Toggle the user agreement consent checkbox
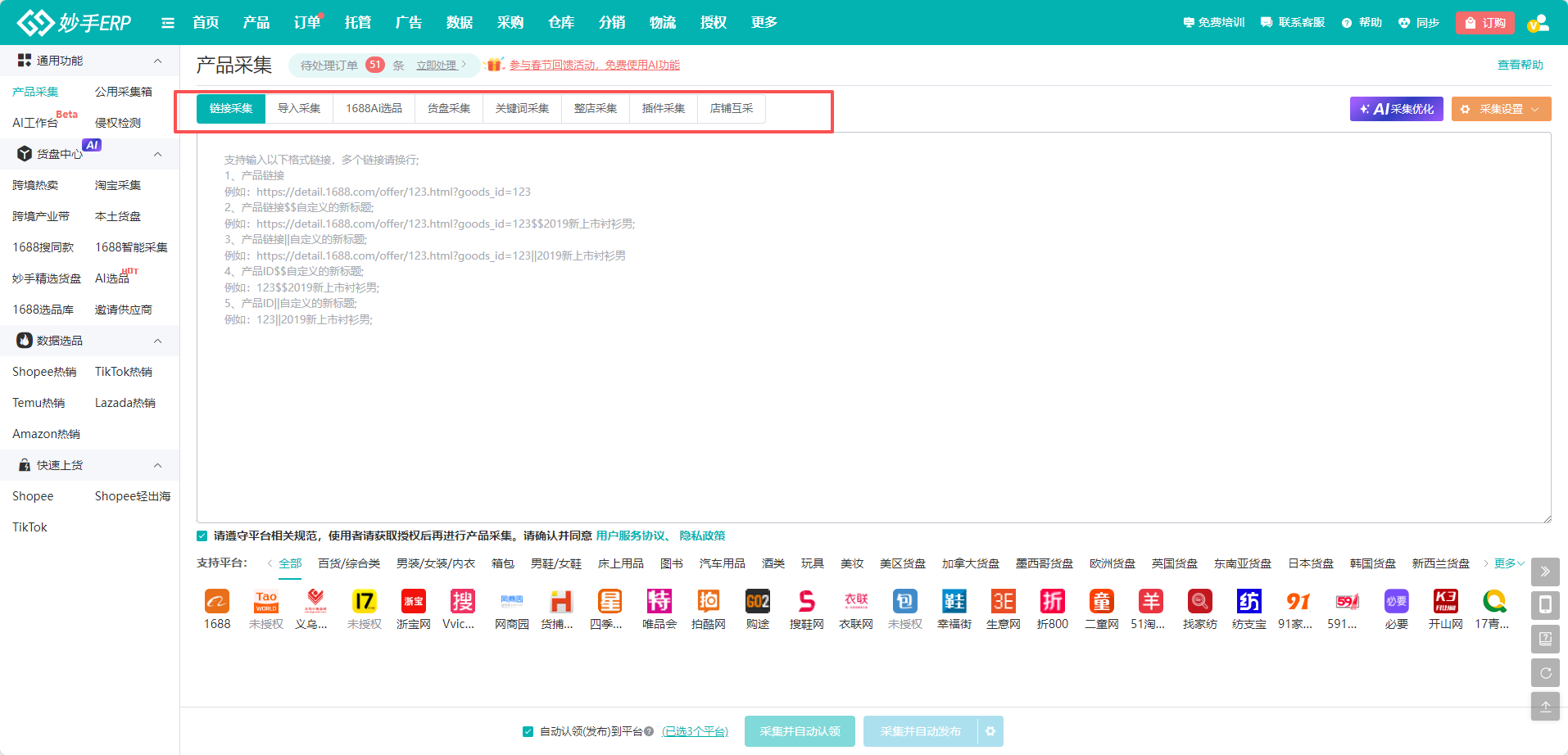The height and width of the screenshot is (755, 1568). 202,536
